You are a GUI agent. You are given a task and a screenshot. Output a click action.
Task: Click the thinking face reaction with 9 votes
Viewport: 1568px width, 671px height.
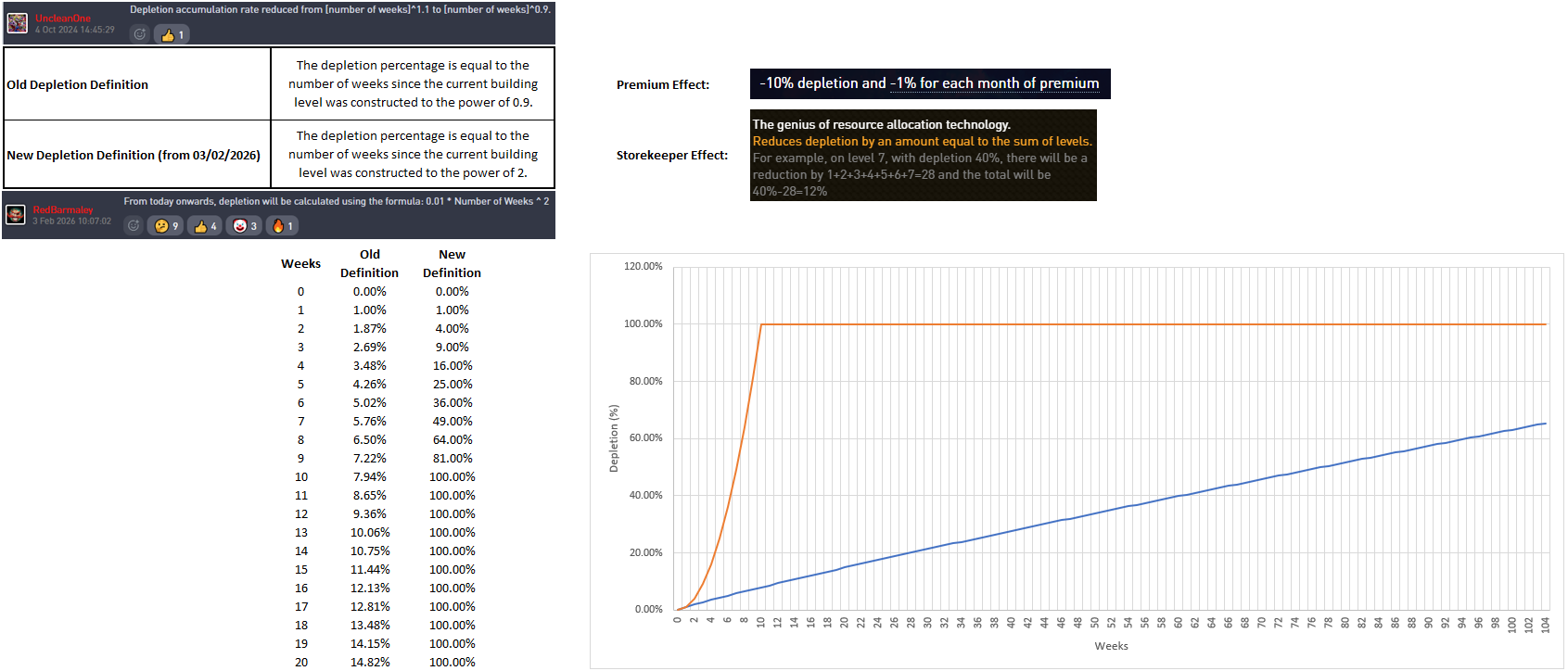[167, 225]
